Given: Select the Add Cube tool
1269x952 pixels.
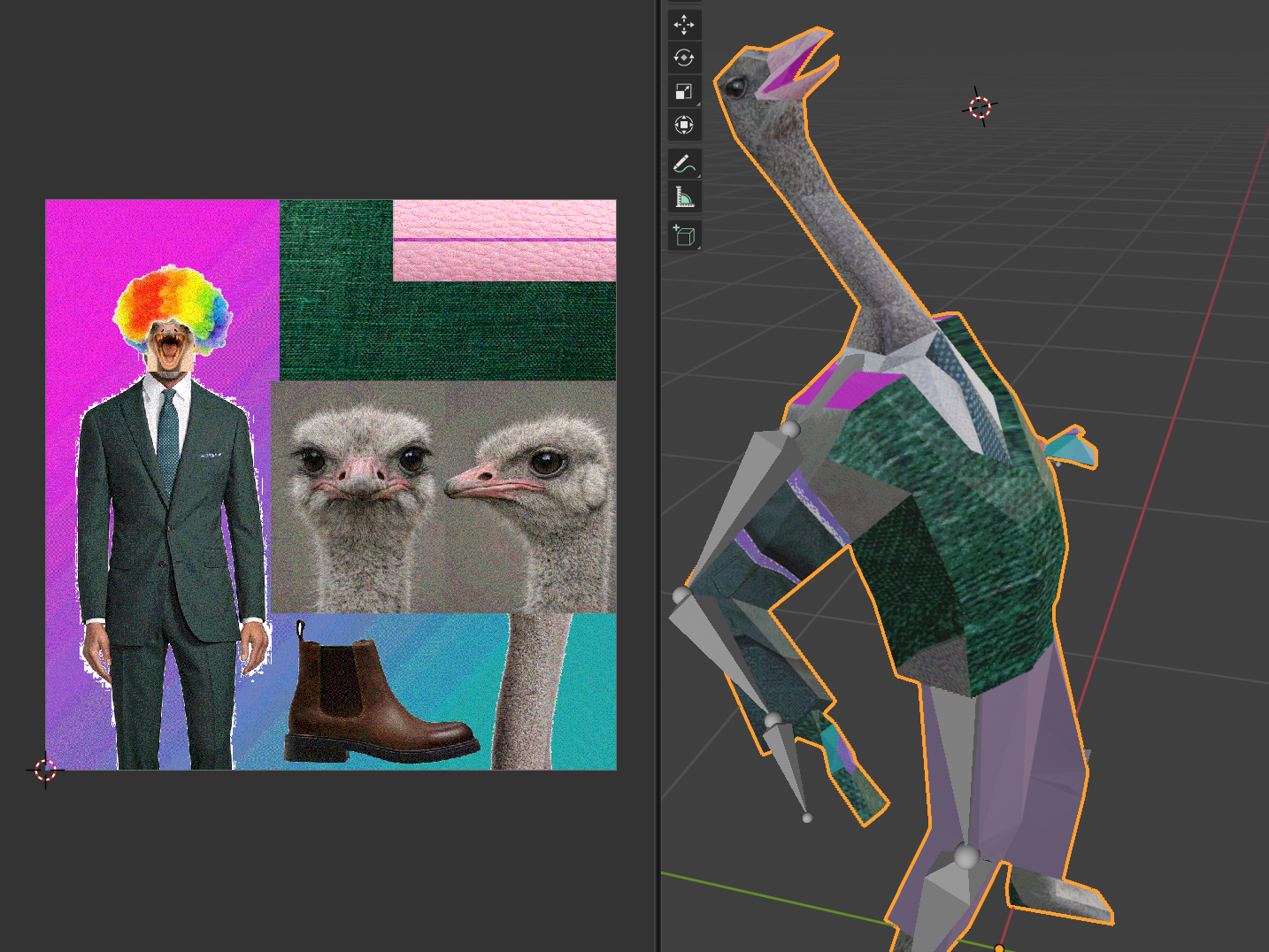Looking at the screenshot, I should 684,235.
